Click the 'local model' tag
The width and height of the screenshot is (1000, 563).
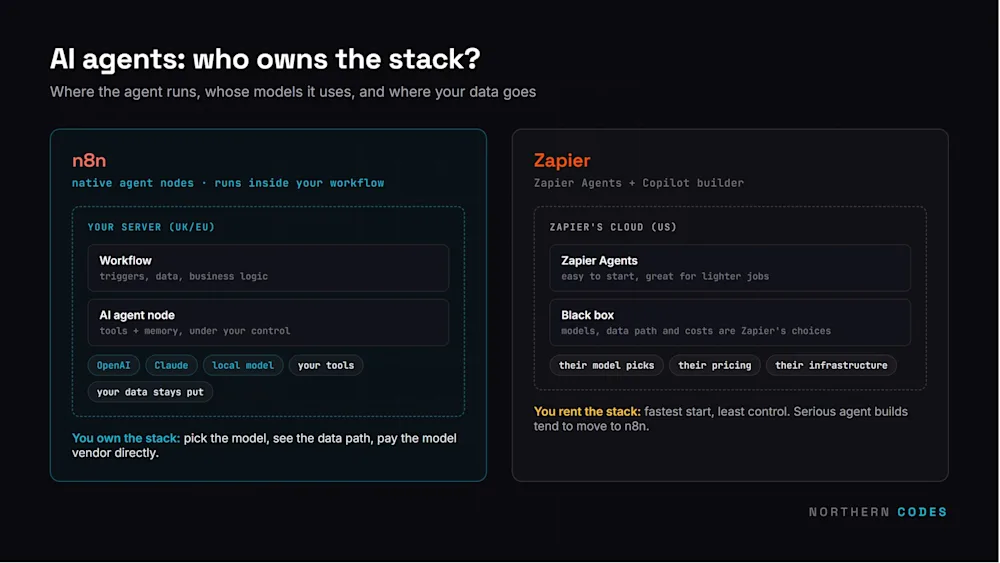tap(243, 365)
